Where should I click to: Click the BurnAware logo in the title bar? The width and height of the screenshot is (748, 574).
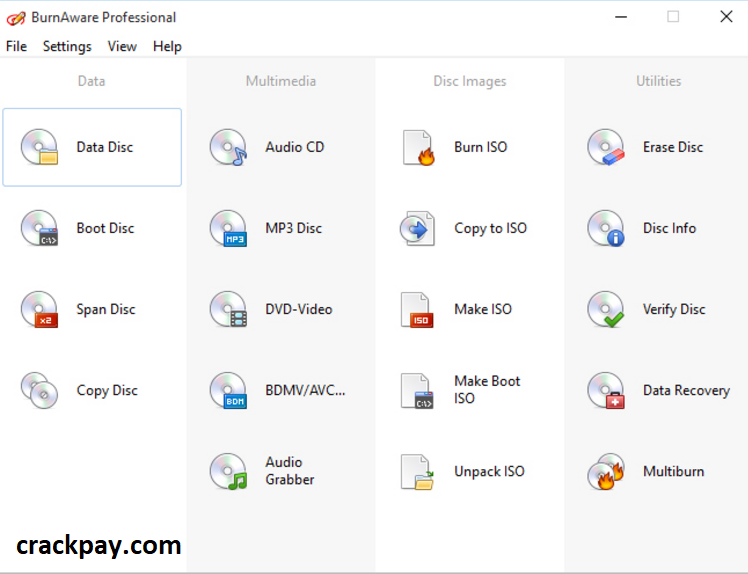[x=16, y=18]
